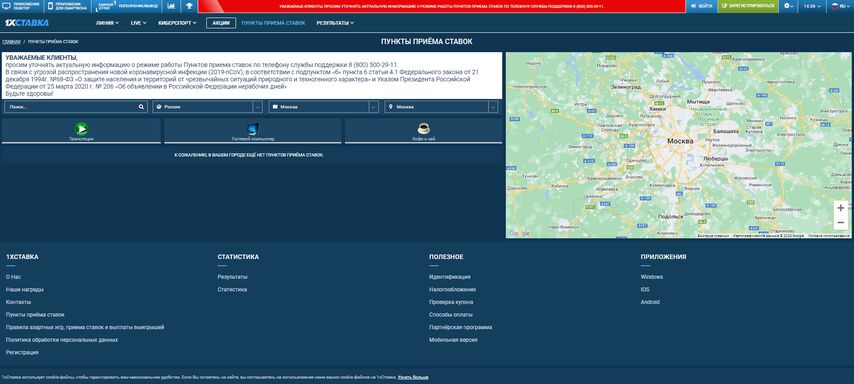Image resolution: width=854 pixels, height=384 pixels.
Task: Open the RU language dropdown
Action: 839,6
